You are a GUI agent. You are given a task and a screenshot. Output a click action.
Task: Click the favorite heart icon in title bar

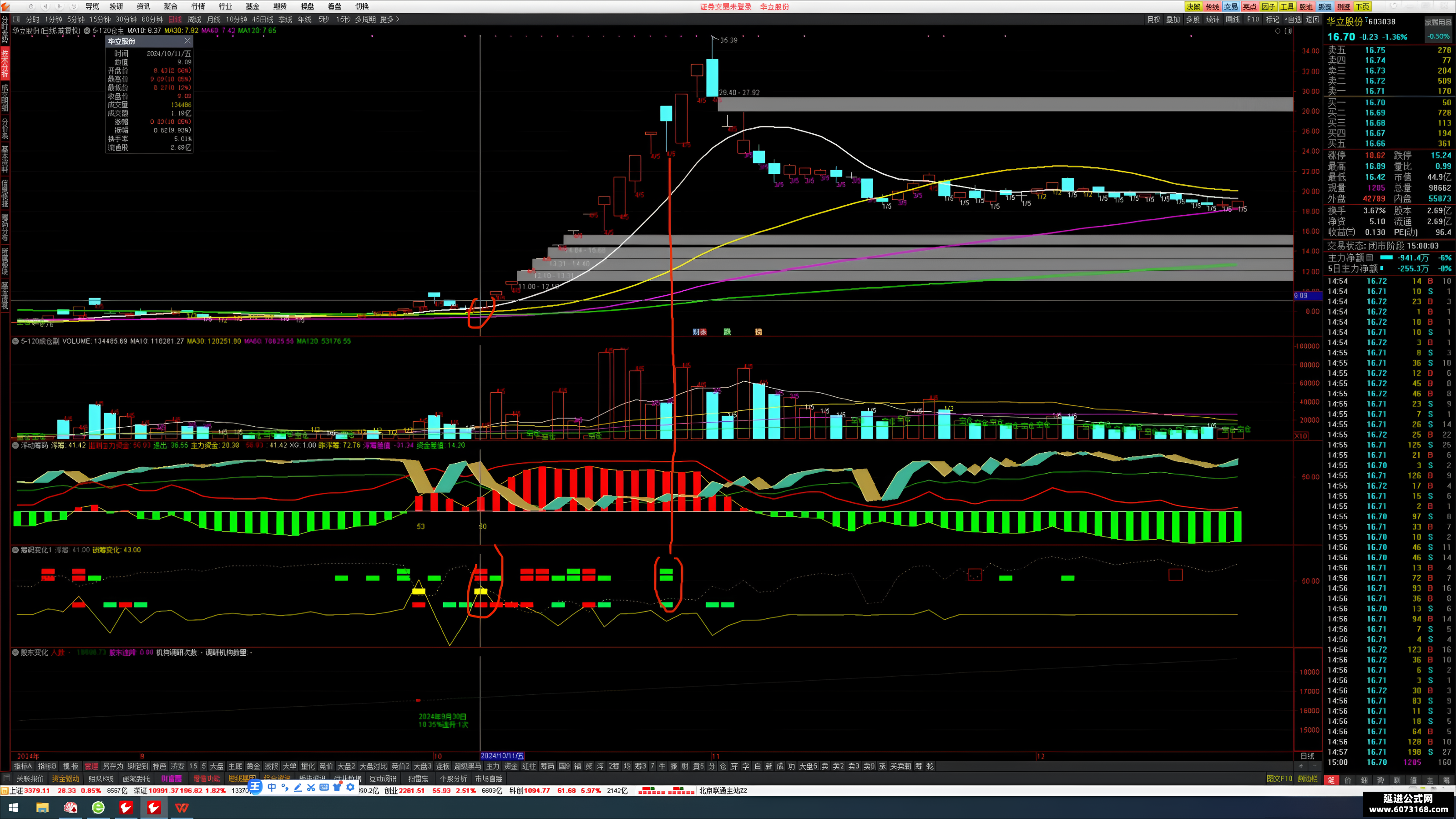click(x=1393, y=6)
